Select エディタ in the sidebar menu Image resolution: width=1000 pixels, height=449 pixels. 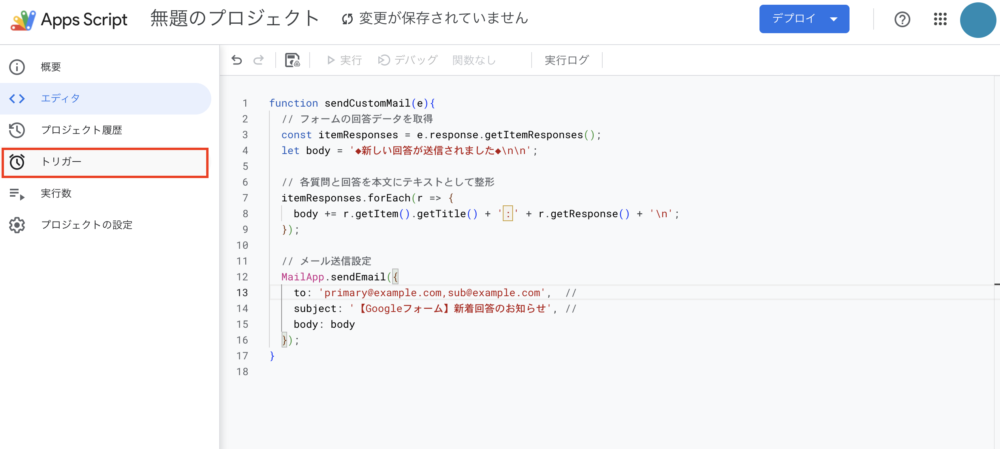(x=61, y=98)
